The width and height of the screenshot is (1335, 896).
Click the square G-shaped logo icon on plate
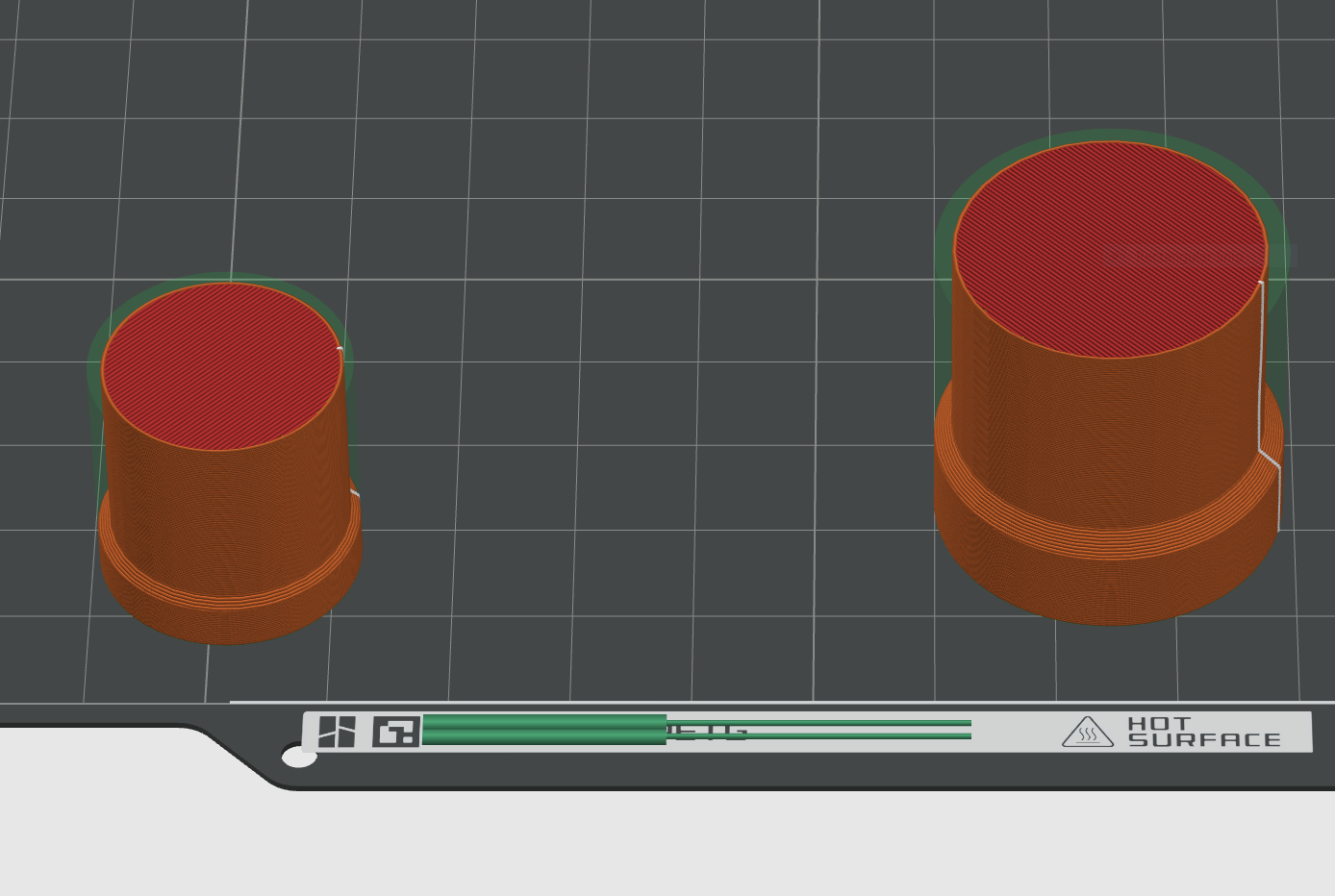tap(396, 732)
